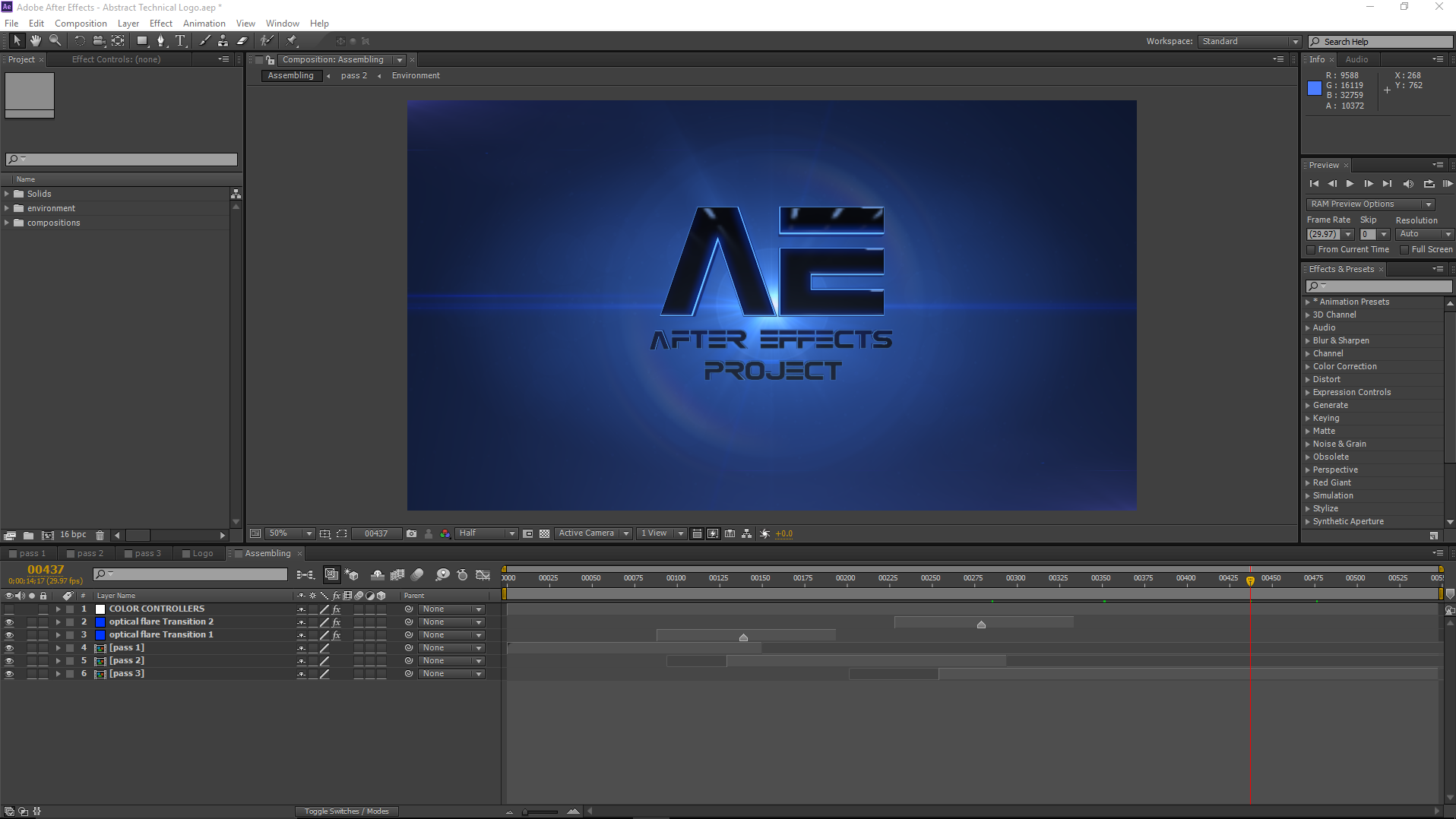The width and height of the screenshot is (1456, 819).
Task: Select the Horizontal Type tool
Action: tap(180, 41)
